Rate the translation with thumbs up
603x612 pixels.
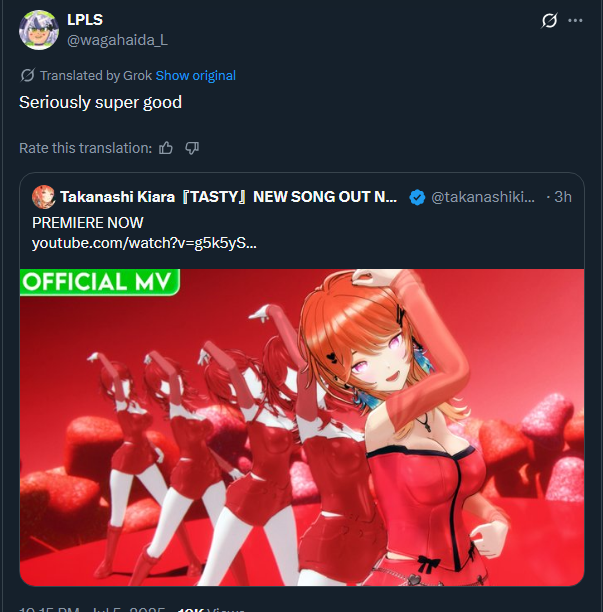pos(166,148)
